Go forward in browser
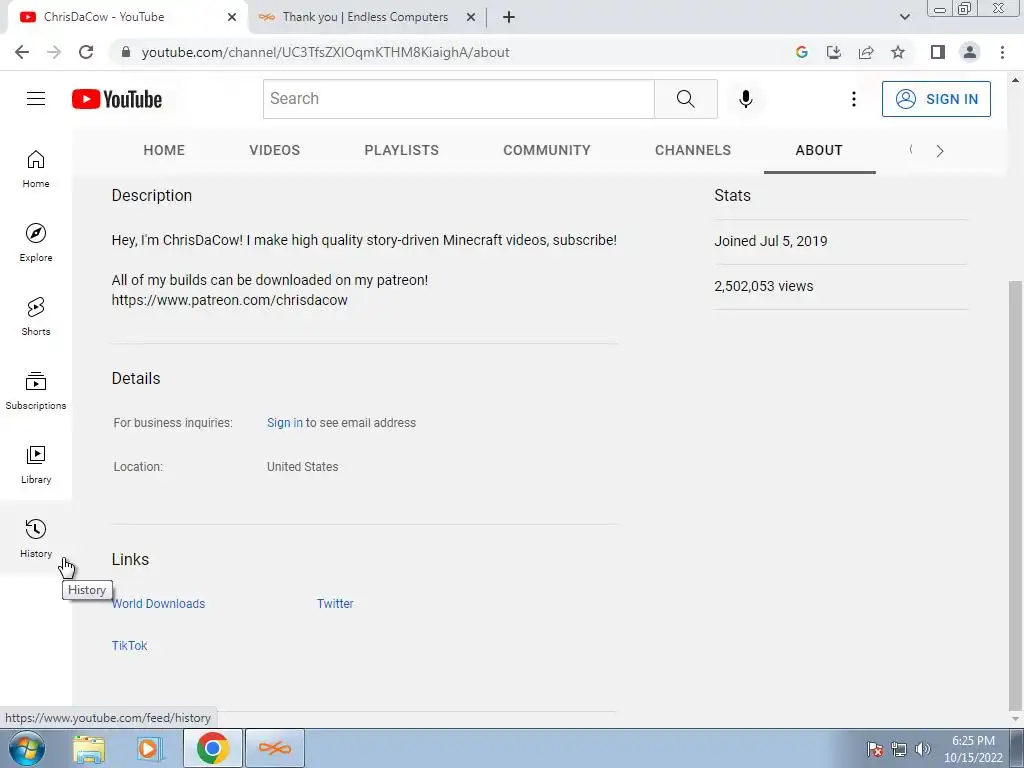The width and height of the screenshot is (1024, 768). click(x=54, y=52)
